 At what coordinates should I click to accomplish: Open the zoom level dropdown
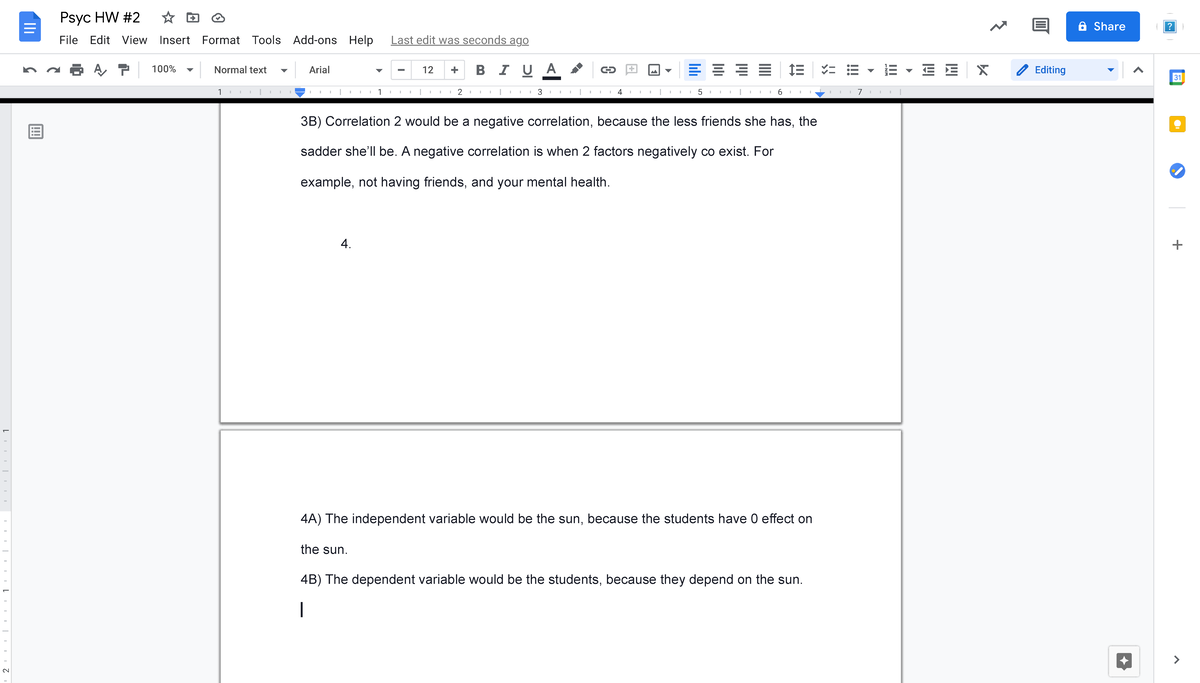[x=170, y=69]
